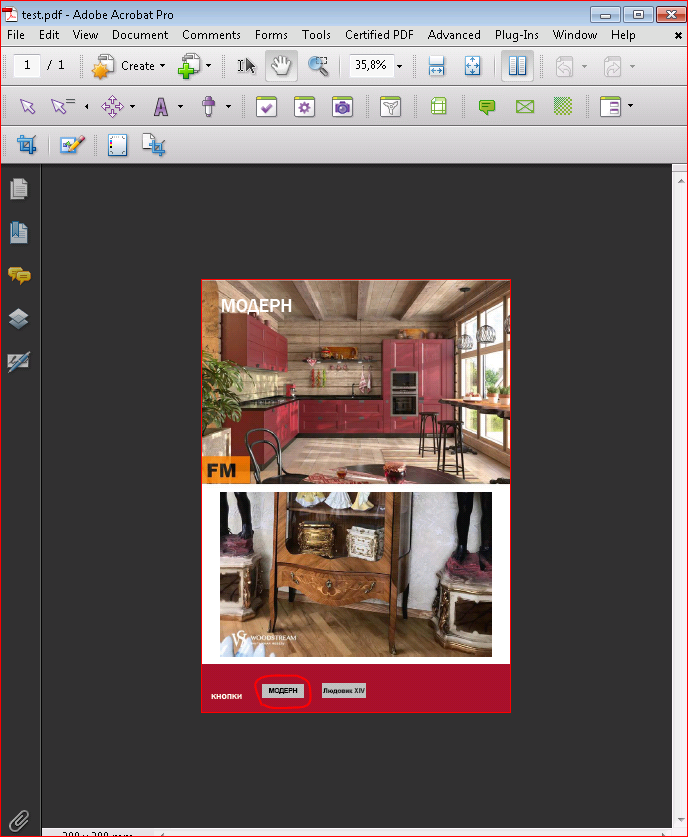The width and height of the screenshot is (688, 837).
Task: Expand the Select Similar Objects arrow
Action: (86, 106)
